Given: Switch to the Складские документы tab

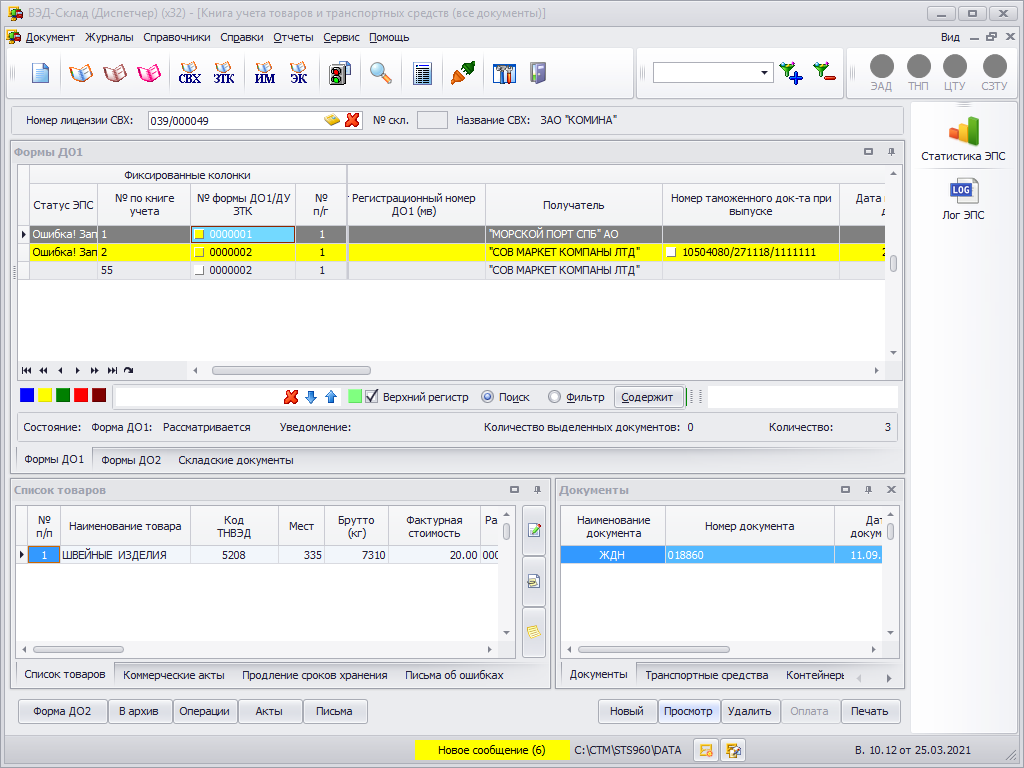Looking at the screenshot, I should 235,460.
